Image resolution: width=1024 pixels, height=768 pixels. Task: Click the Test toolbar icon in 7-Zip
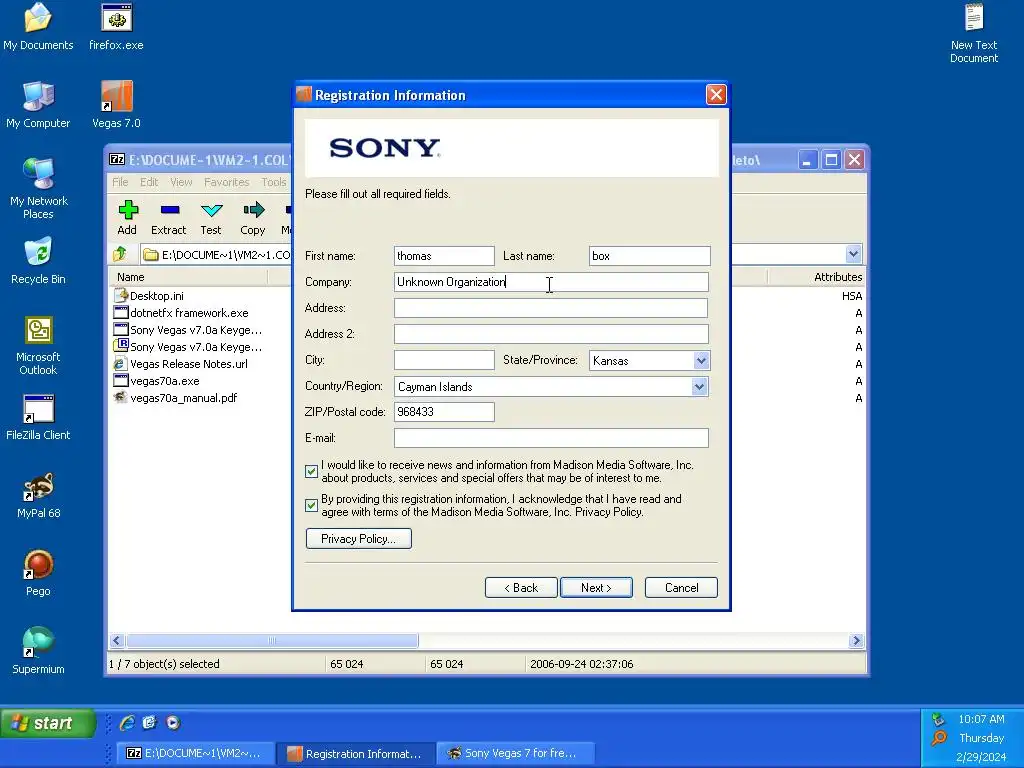tap(211, 218)
